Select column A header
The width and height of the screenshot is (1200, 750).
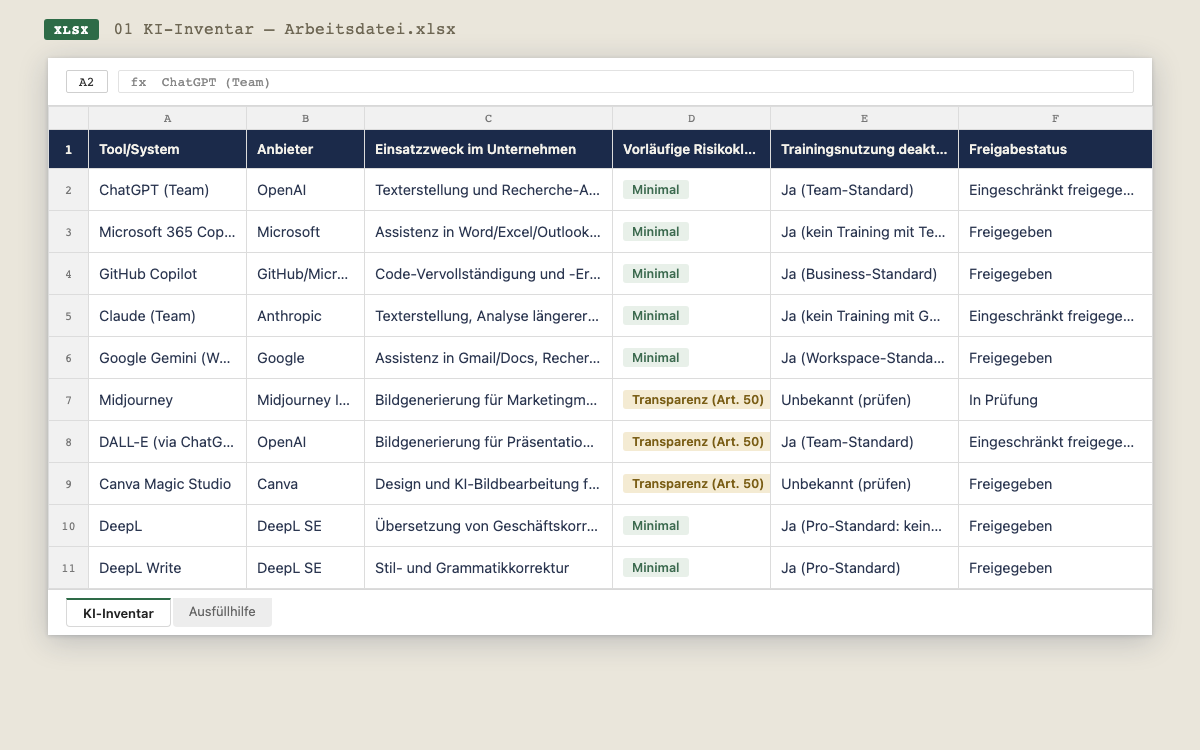(167, 118)
